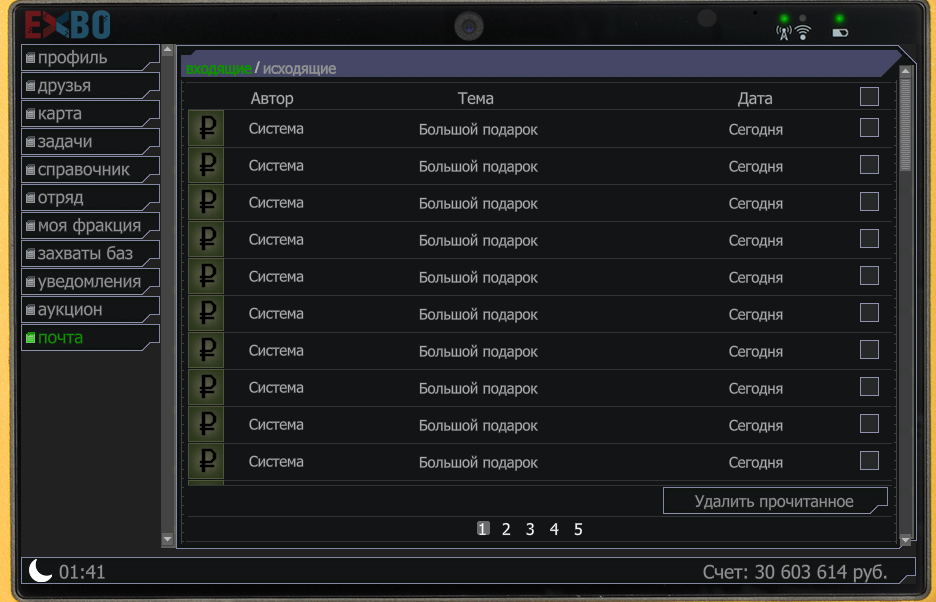
Task: Click the Тема column header
Action: click(x=476, y=98)
